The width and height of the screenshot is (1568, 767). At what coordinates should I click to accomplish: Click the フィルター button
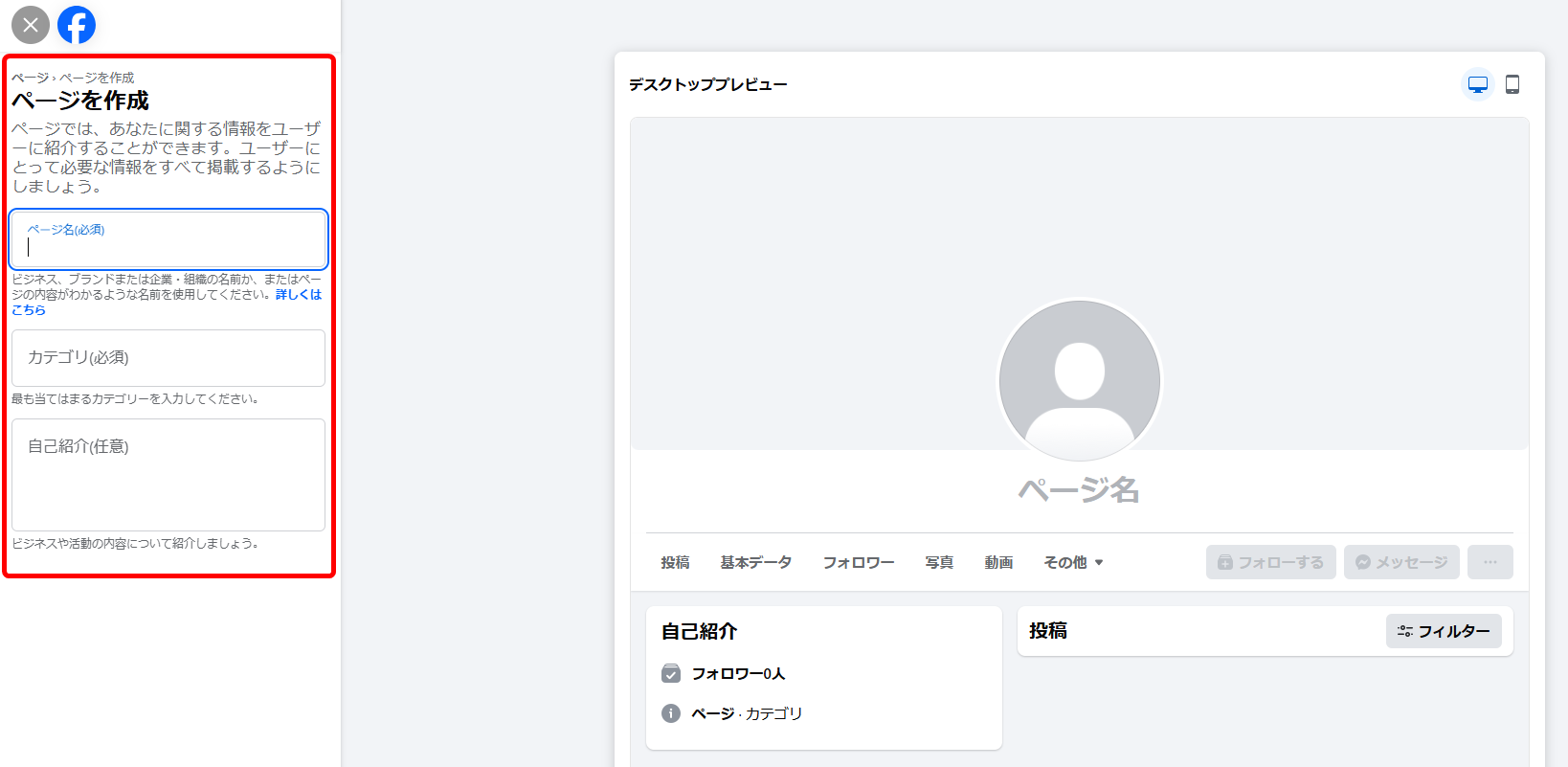1444,631
